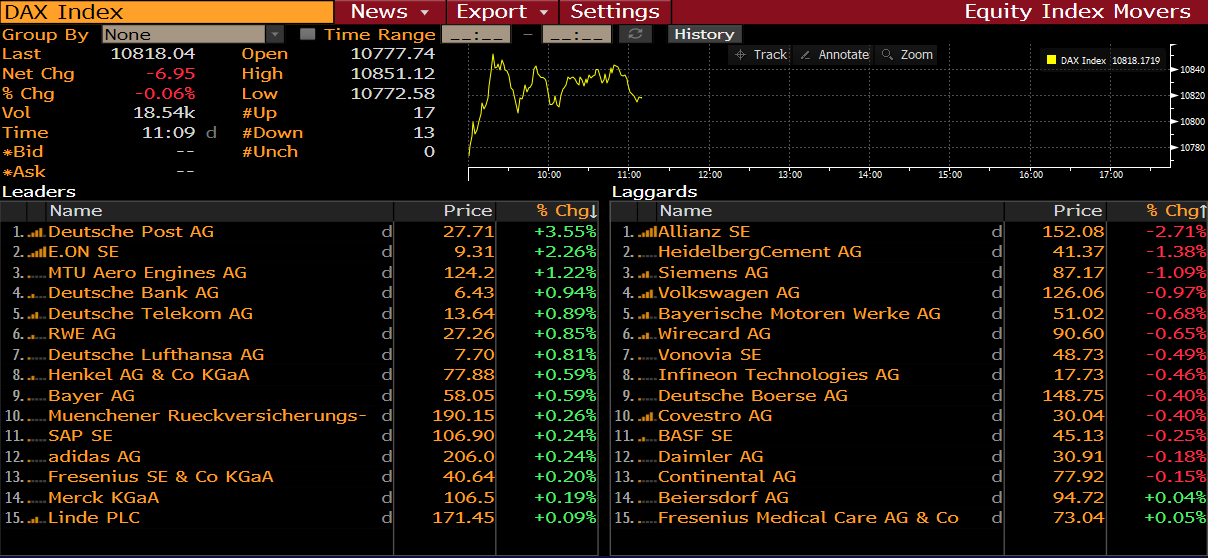Select the Annotate pencil tool
The image size is (1208, 558).
tap(834, 55)
